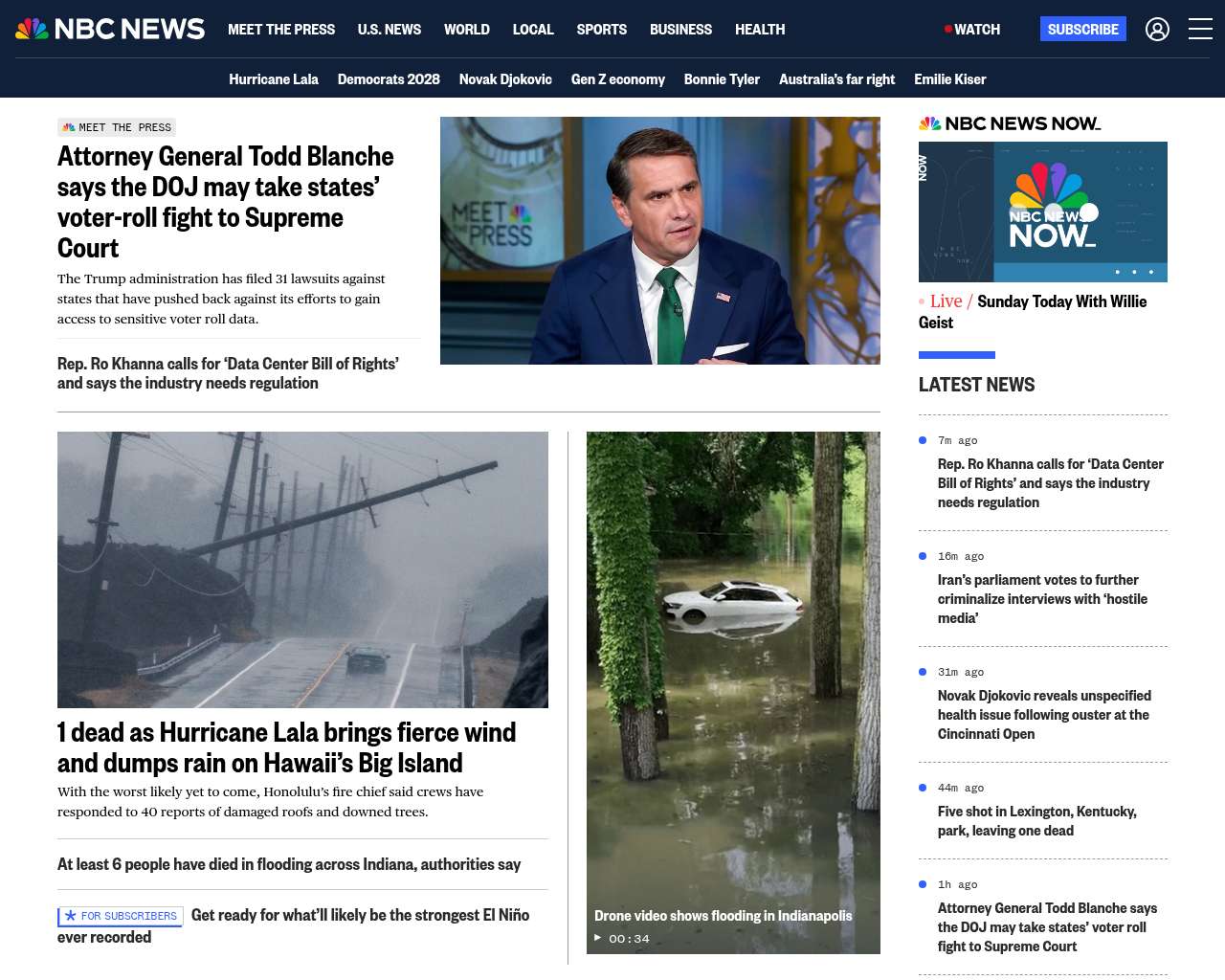Image resolution: width=1225 pixels, height=980 pixels.
Task: Open the Hurricane Lala storm road photo
Action: 302,569
